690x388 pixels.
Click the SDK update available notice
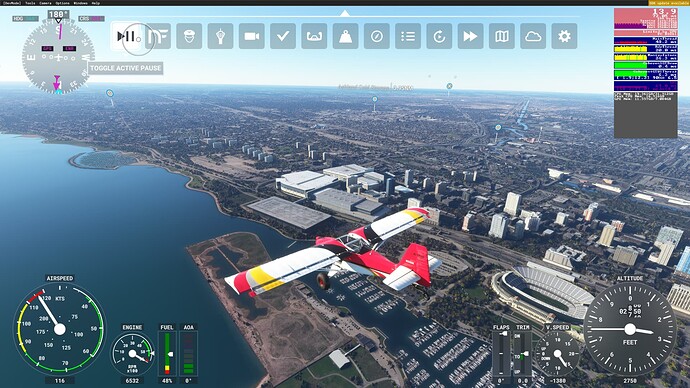[668, 3]
